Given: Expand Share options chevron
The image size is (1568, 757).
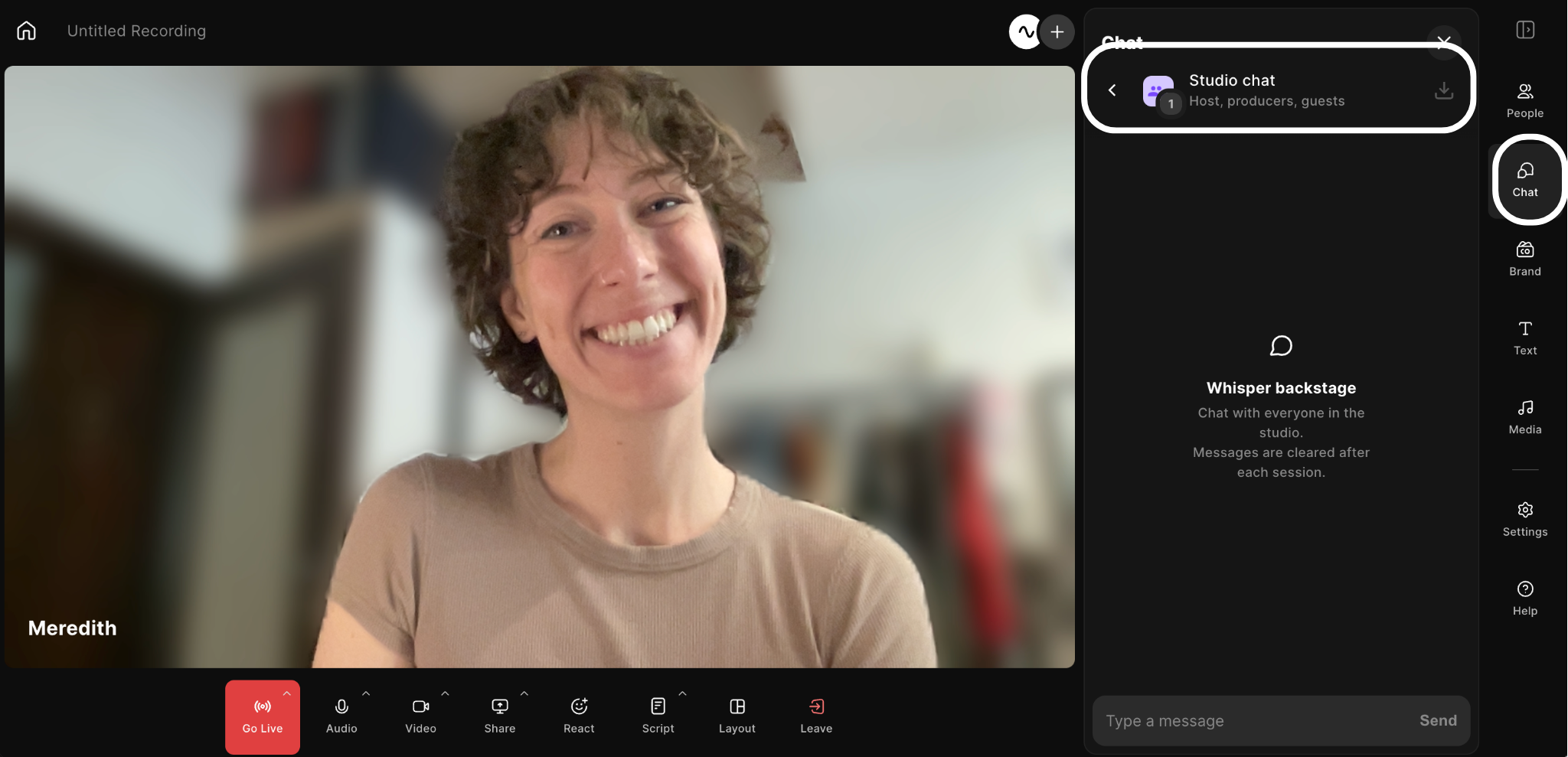Looking at the screenshot, I should pos(524,693).
